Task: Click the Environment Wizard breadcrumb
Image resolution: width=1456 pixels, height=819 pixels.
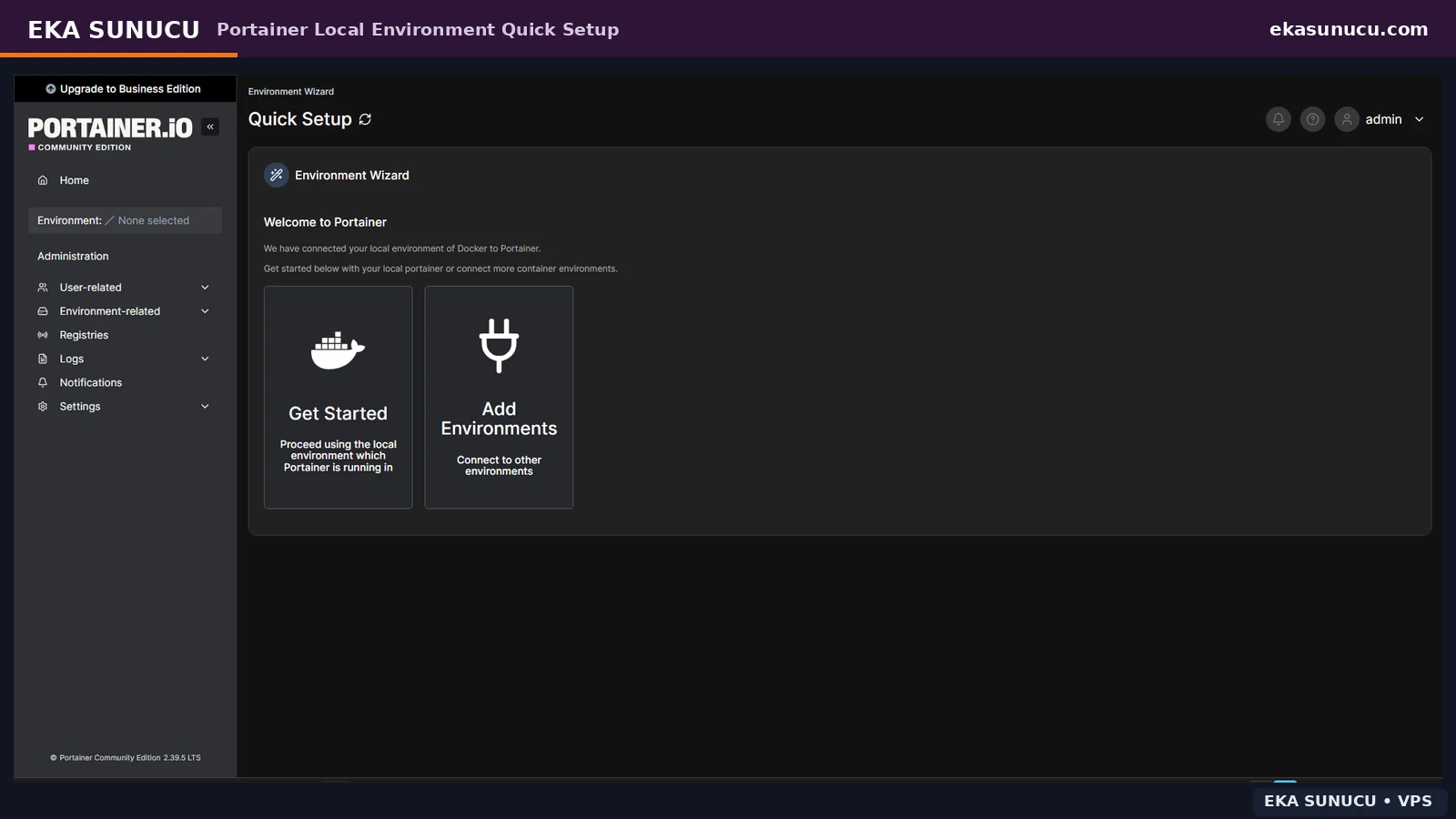Action: point(291,92)
